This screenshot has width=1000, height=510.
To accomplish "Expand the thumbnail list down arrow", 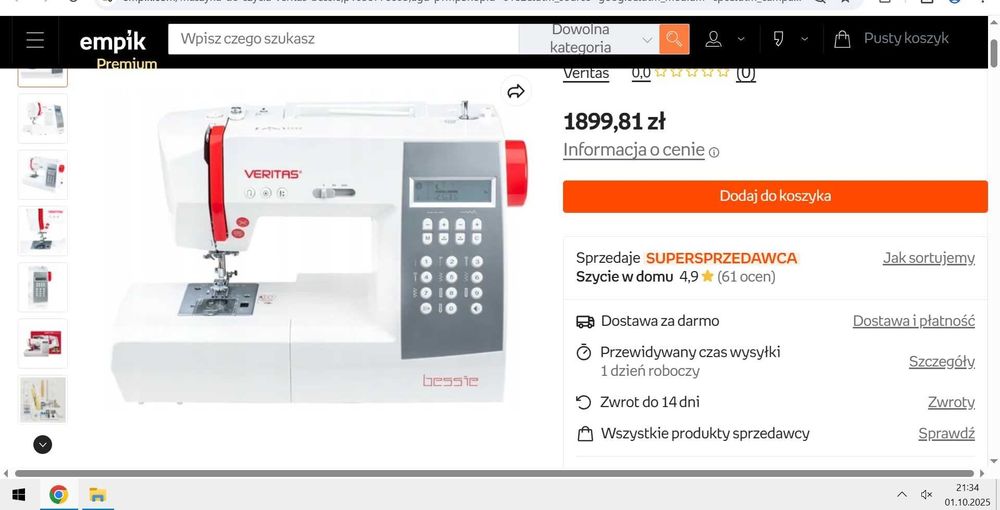I will 43,444.
